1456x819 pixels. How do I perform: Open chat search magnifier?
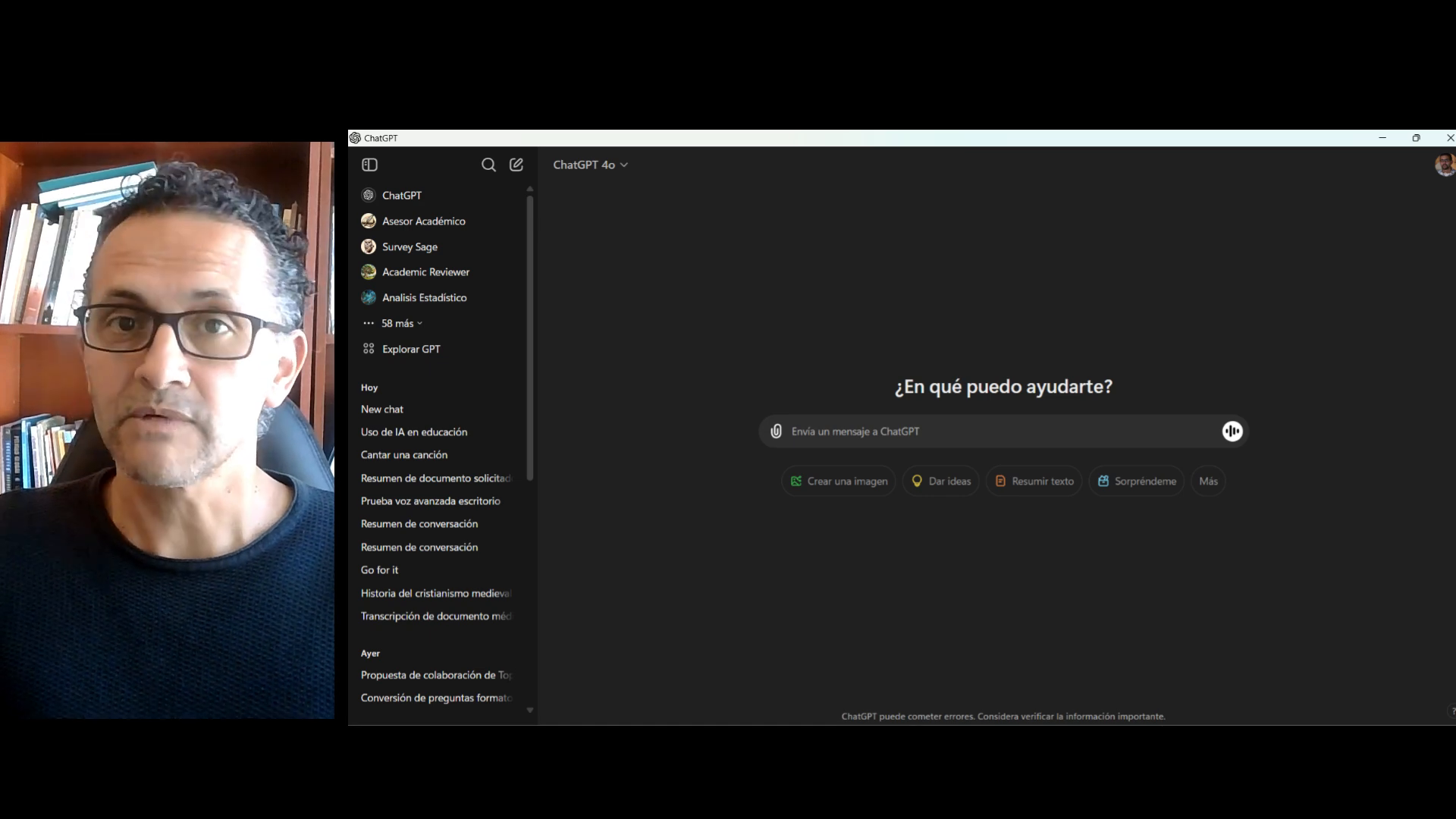tap(488, 165)
